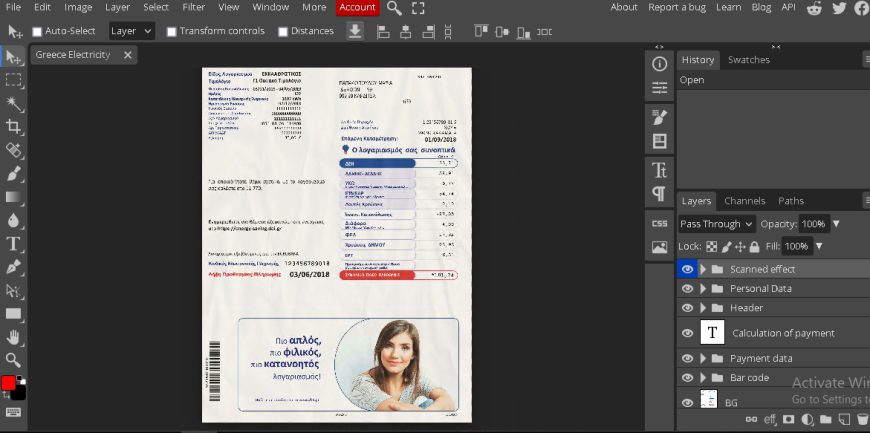Align left edges icon
The height and width of the screenshot is (433, 870).
coord(383,32)
